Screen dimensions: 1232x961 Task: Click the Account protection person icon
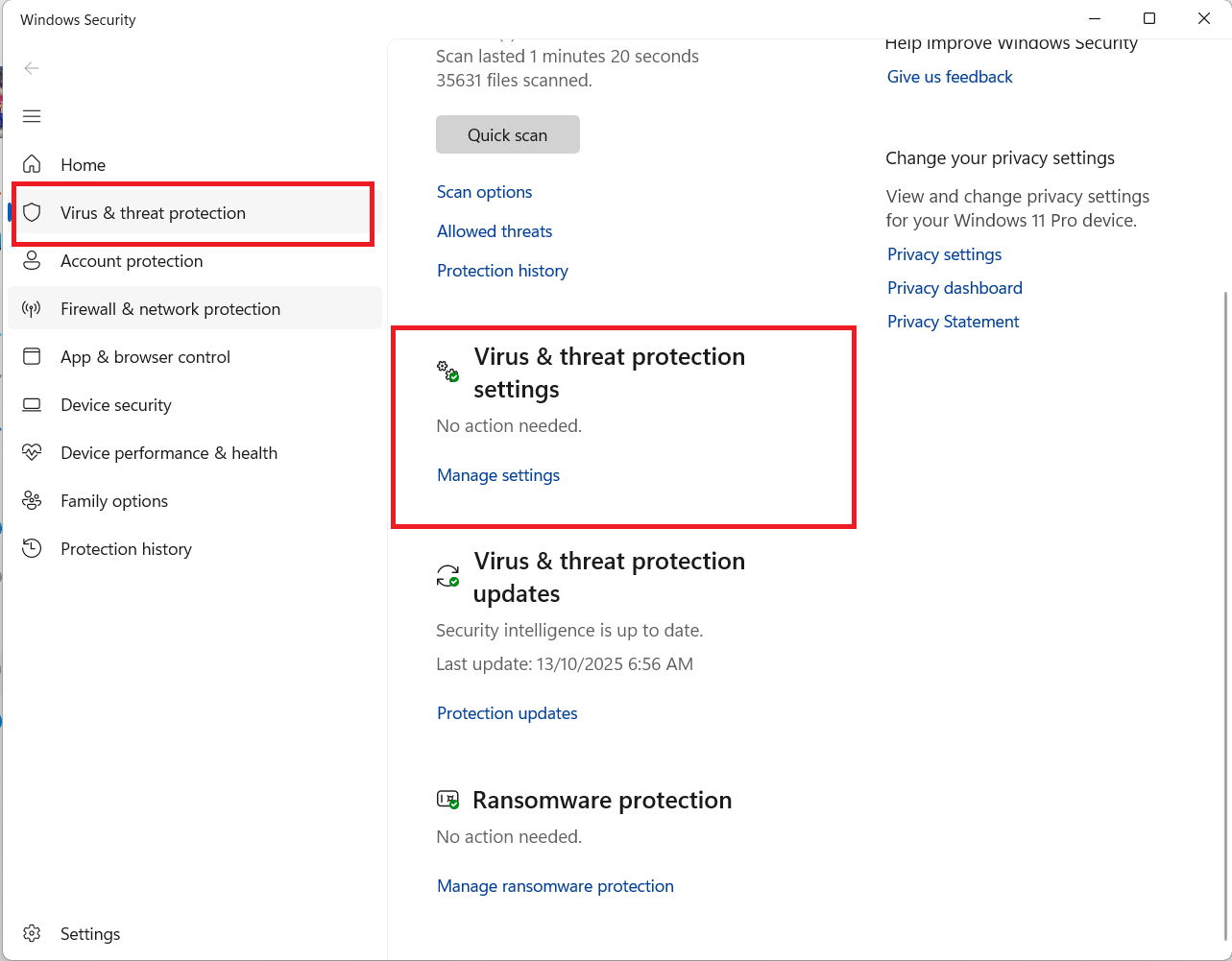32,261
